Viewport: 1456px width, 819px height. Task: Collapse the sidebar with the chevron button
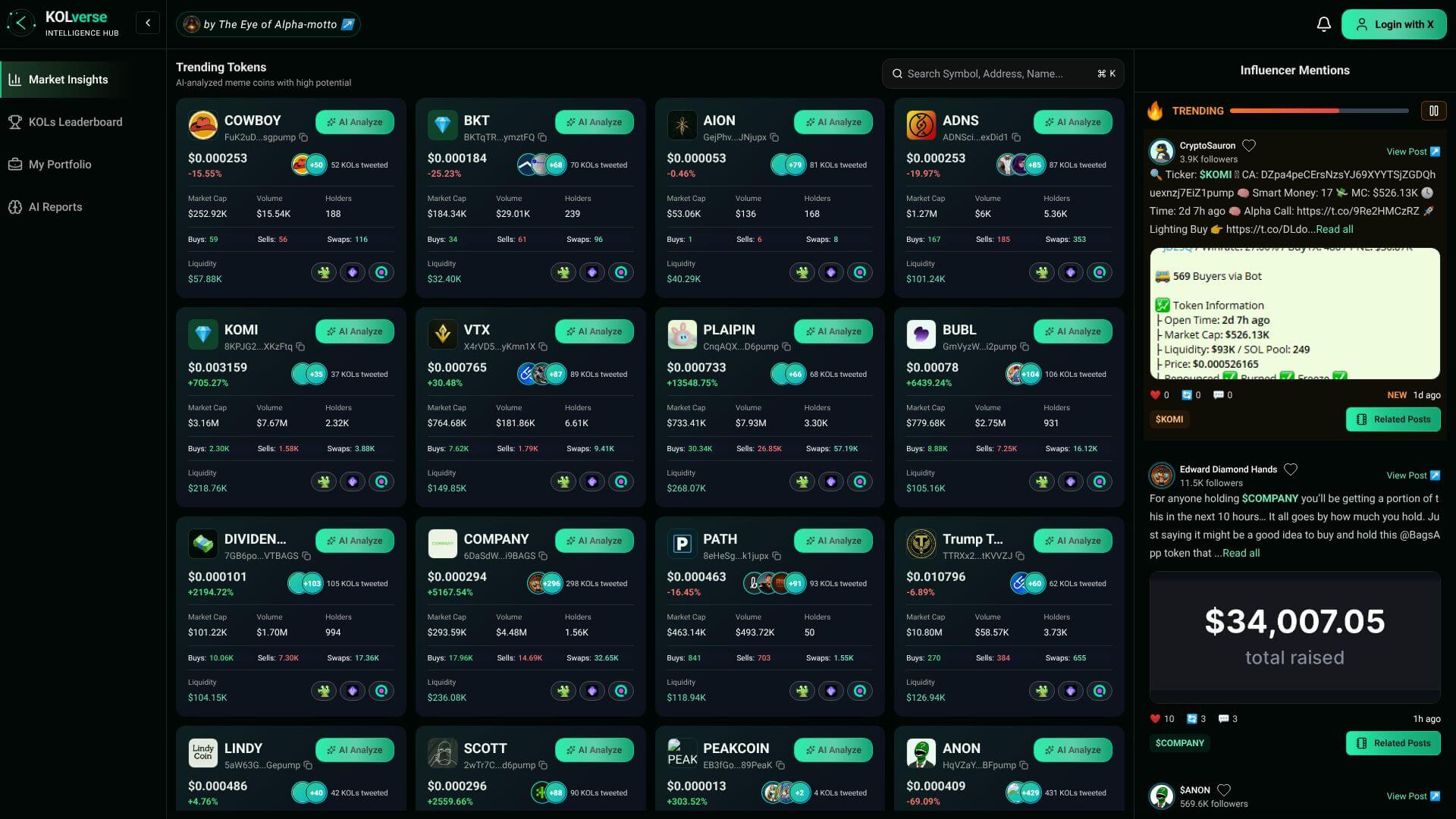coord(148,23)
